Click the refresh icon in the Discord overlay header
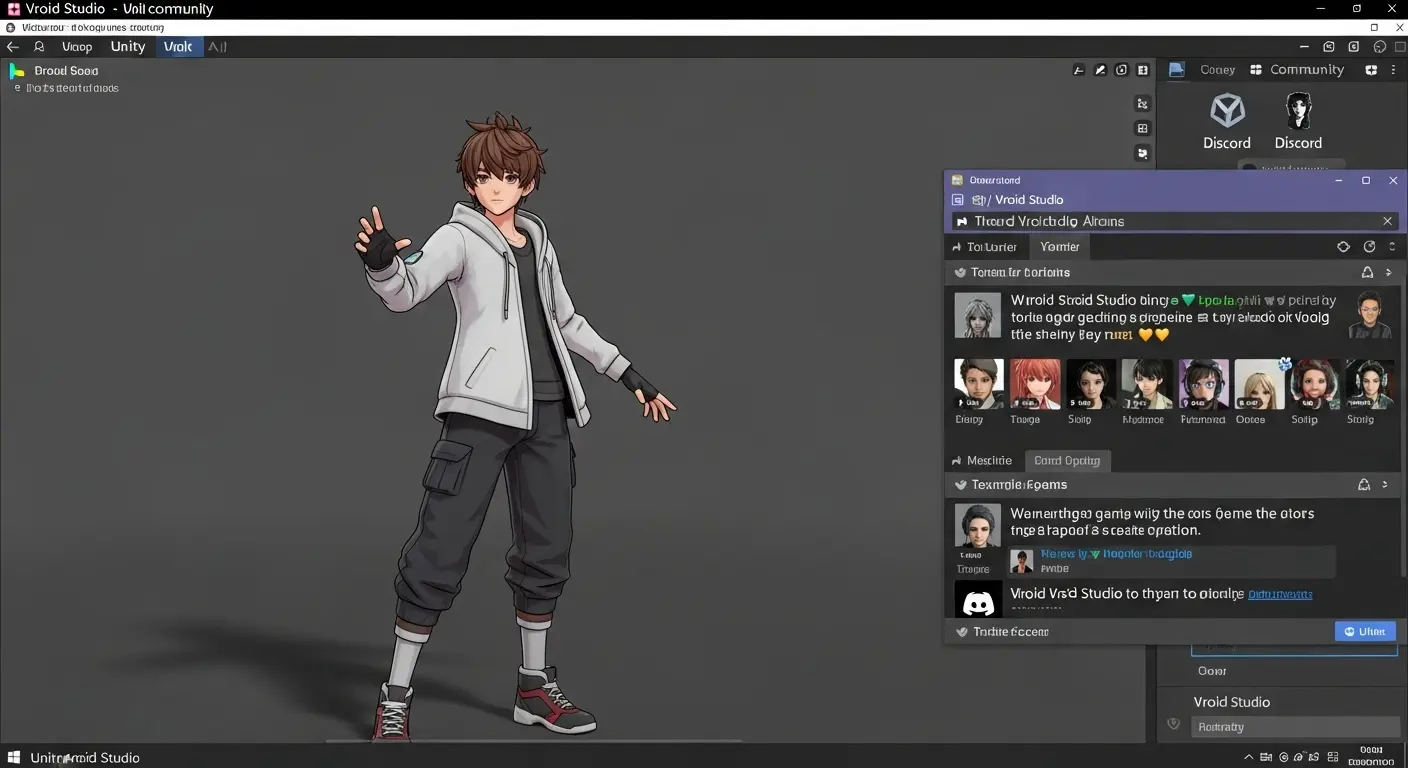The image size is (1408, 768). [x=1369, y=246]
